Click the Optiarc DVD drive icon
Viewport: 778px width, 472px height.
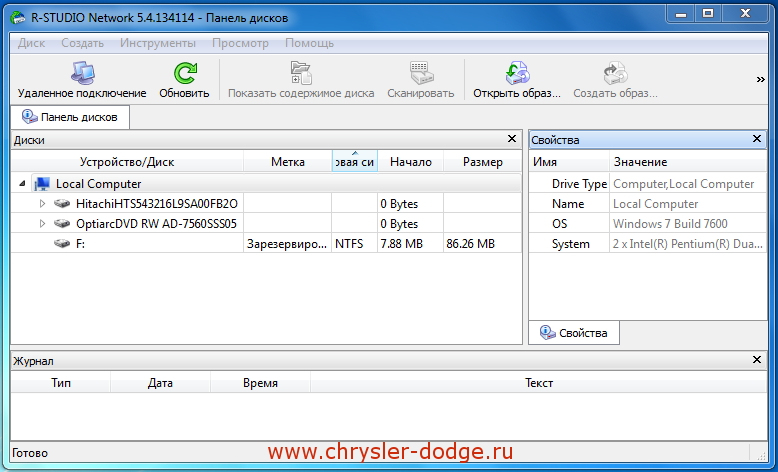point(62,224)
